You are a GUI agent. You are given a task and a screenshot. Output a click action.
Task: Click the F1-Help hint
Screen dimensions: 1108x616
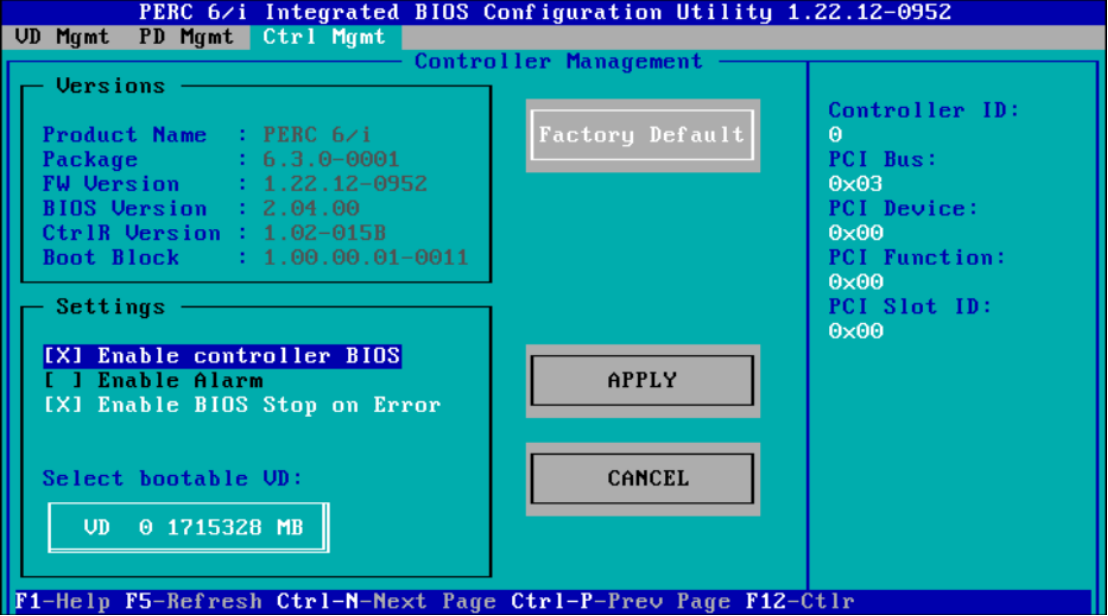coord(62,602)
